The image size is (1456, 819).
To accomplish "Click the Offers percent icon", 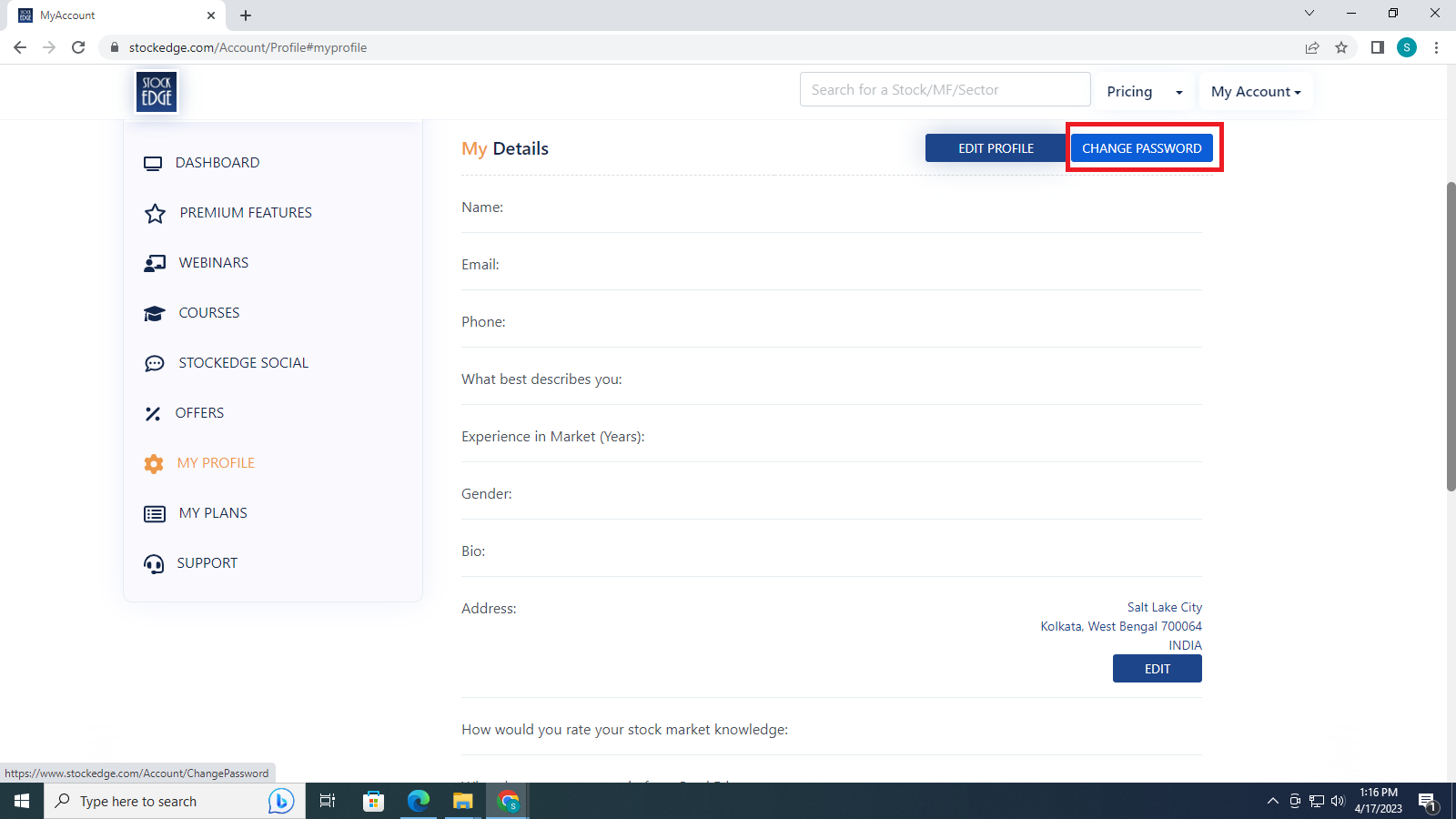I will point(153,413).
